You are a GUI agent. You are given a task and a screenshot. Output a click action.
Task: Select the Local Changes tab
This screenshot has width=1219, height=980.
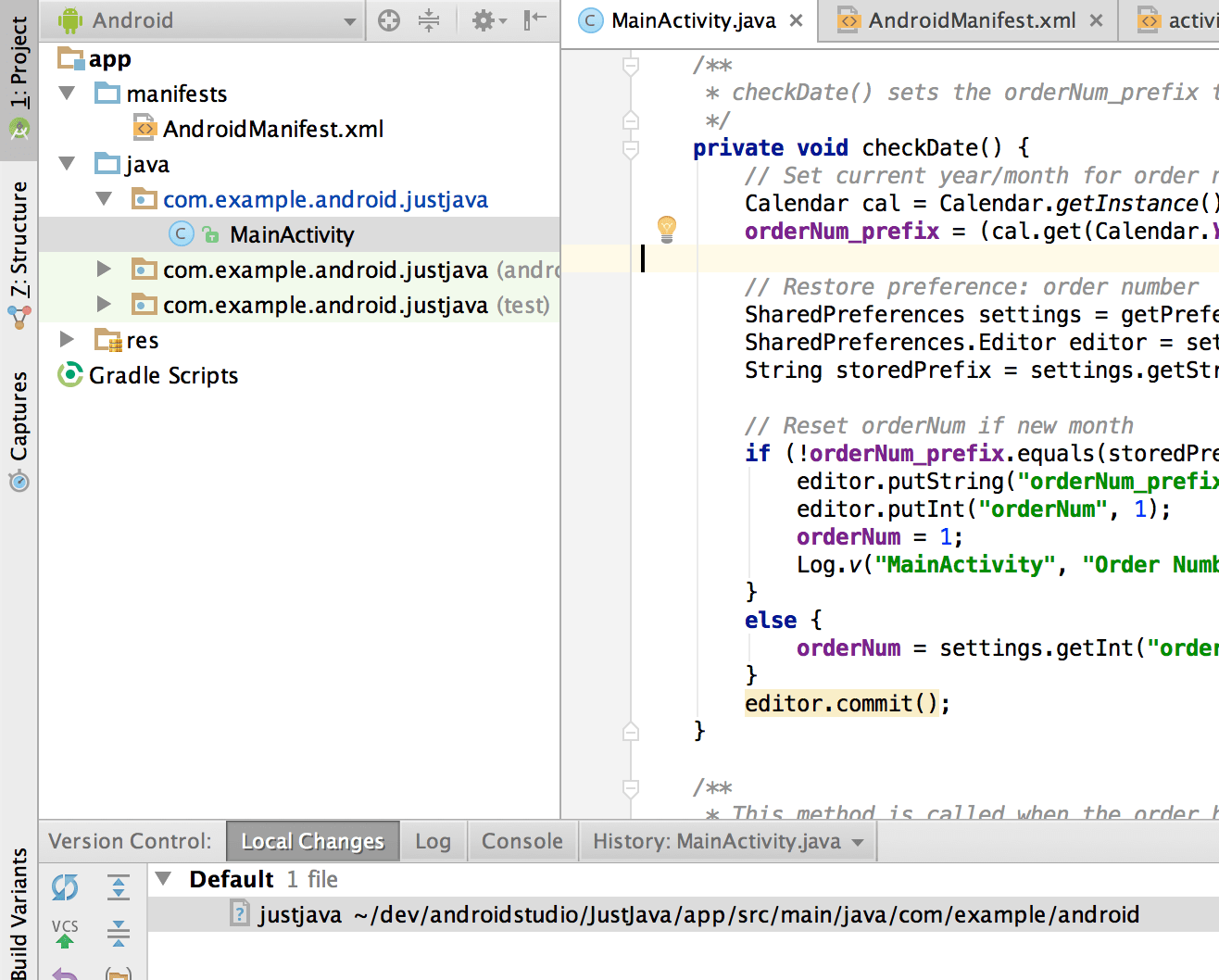pos(312,841)
